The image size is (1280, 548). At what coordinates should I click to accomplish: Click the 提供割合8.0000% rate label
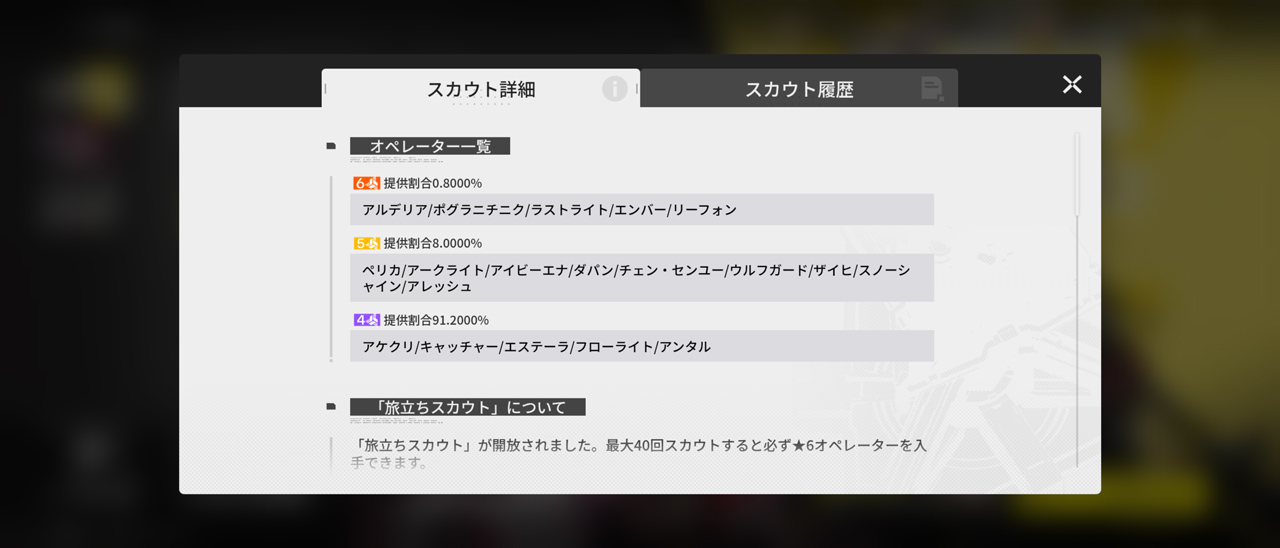433,243
